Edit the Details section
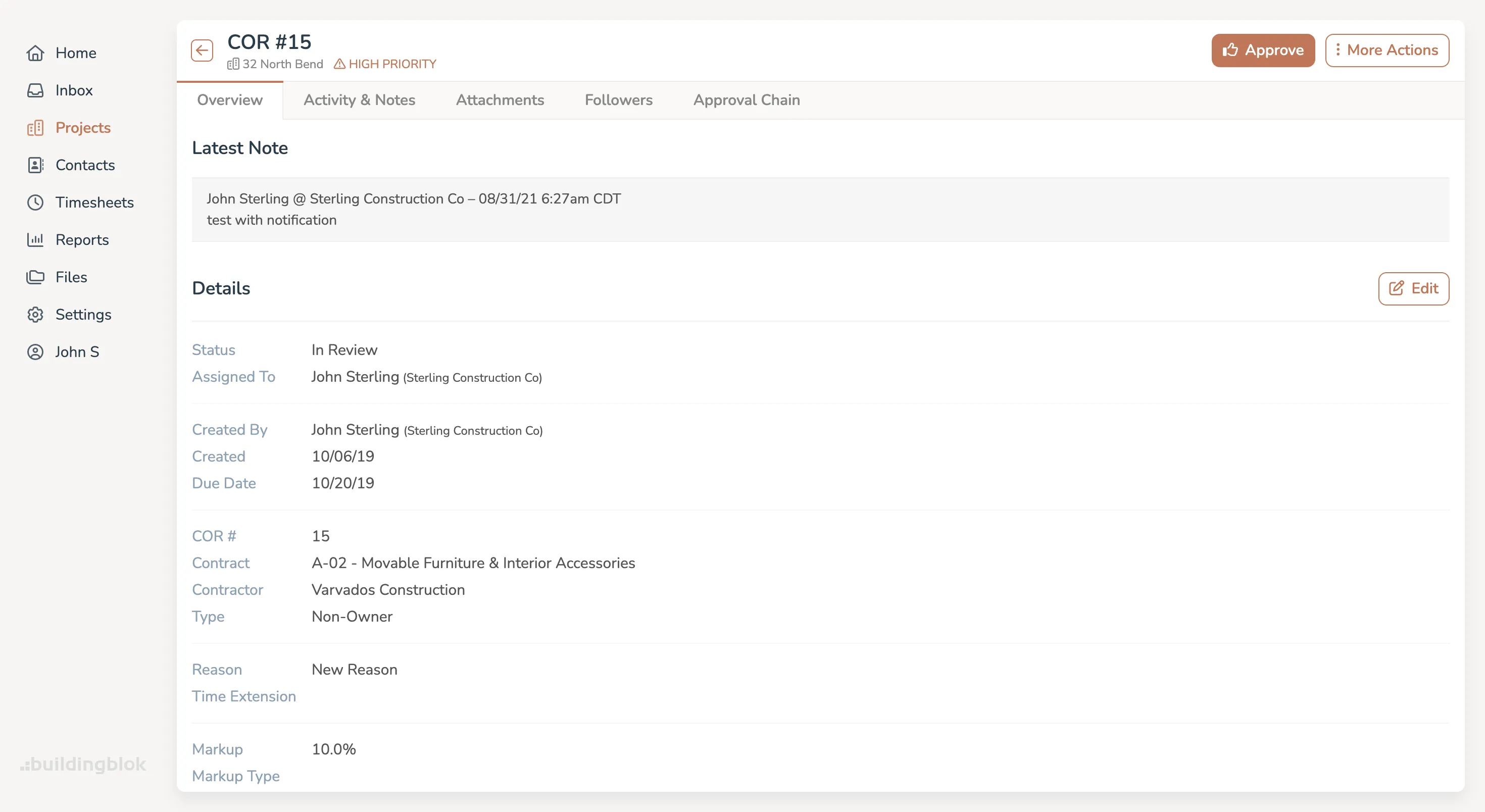Viewport: 1485px width, 812px height. (x=1413, y=288)
